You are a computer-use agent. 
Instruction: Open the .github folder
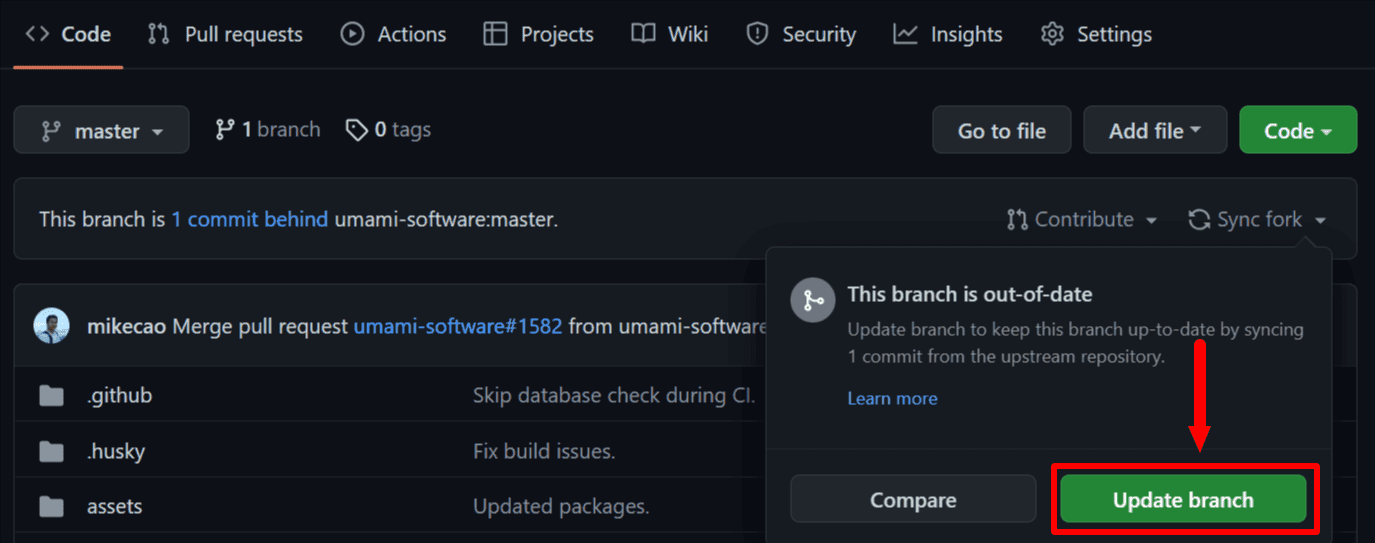click(x=119, y=395)
